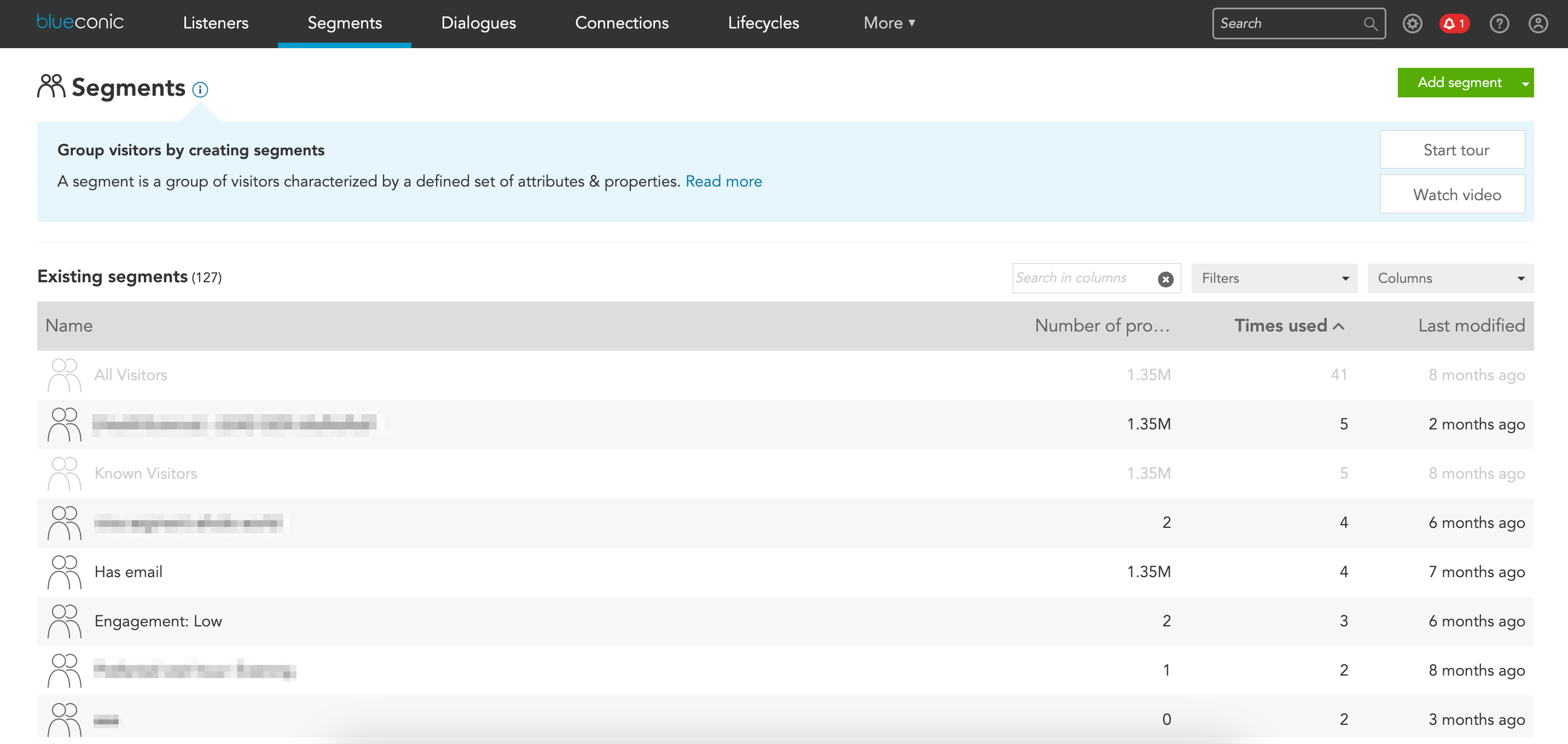This screenshot has height=744, width=1568.
Task: Click the 2 months ago last modified value
Action: tap(1476, 425)
